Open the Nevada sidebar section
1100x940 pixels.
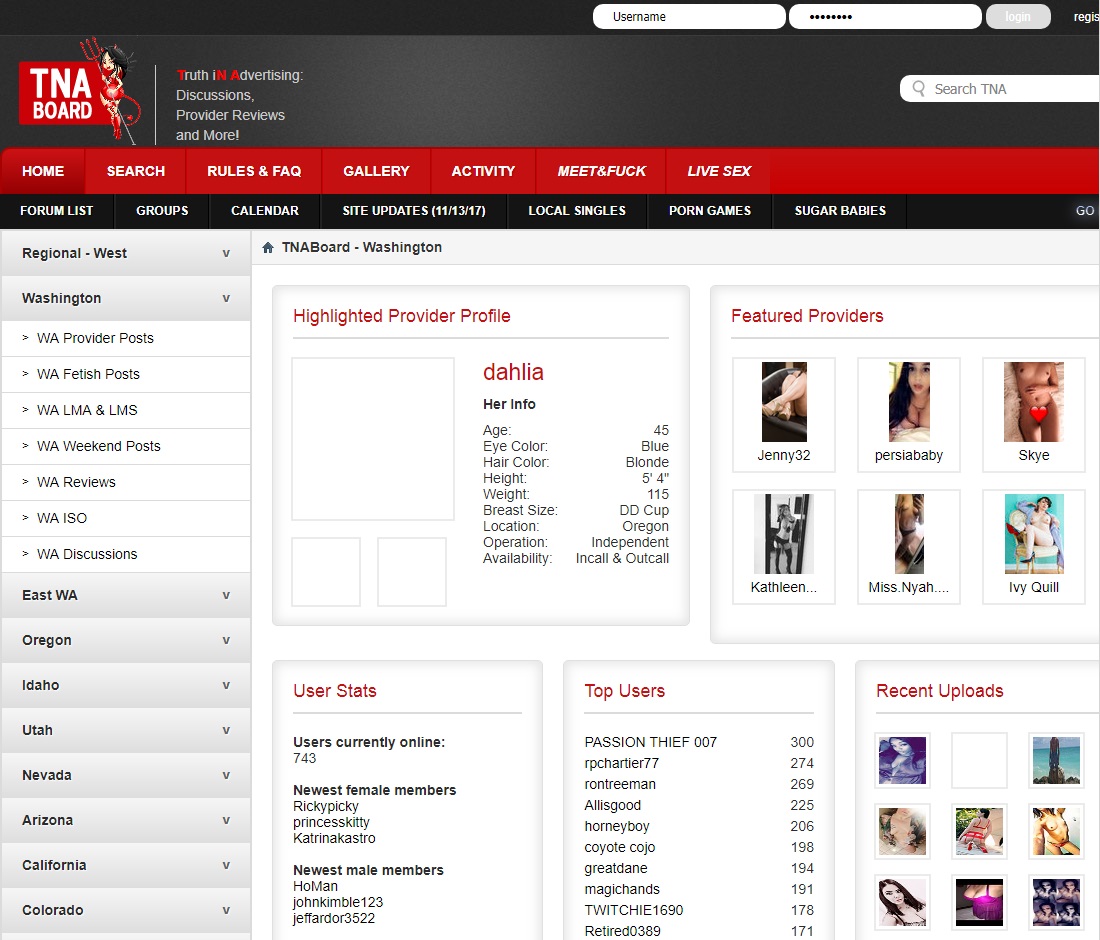pyautogui.click(x=125, y=775)
